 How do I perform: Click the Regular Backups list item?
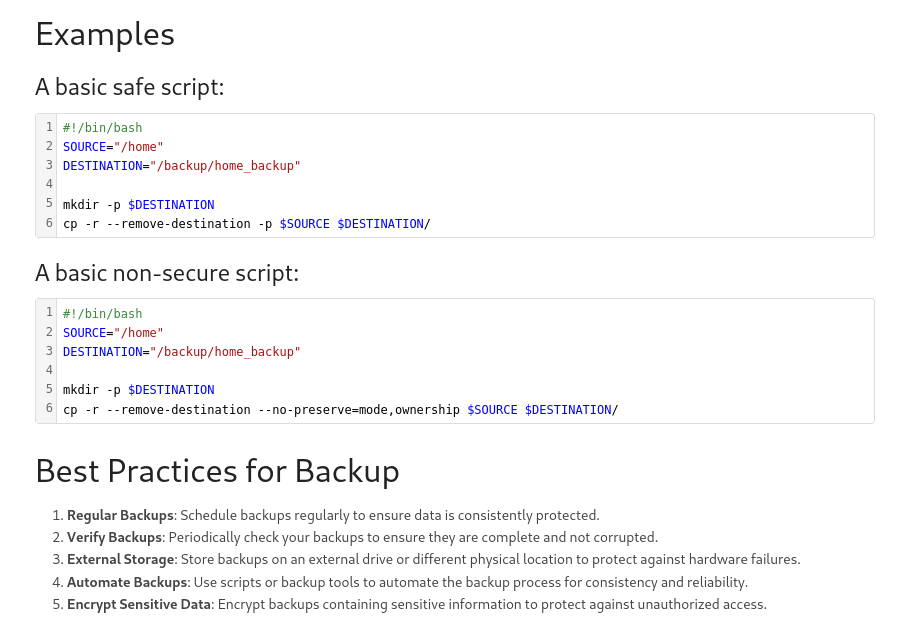[332, 516]
